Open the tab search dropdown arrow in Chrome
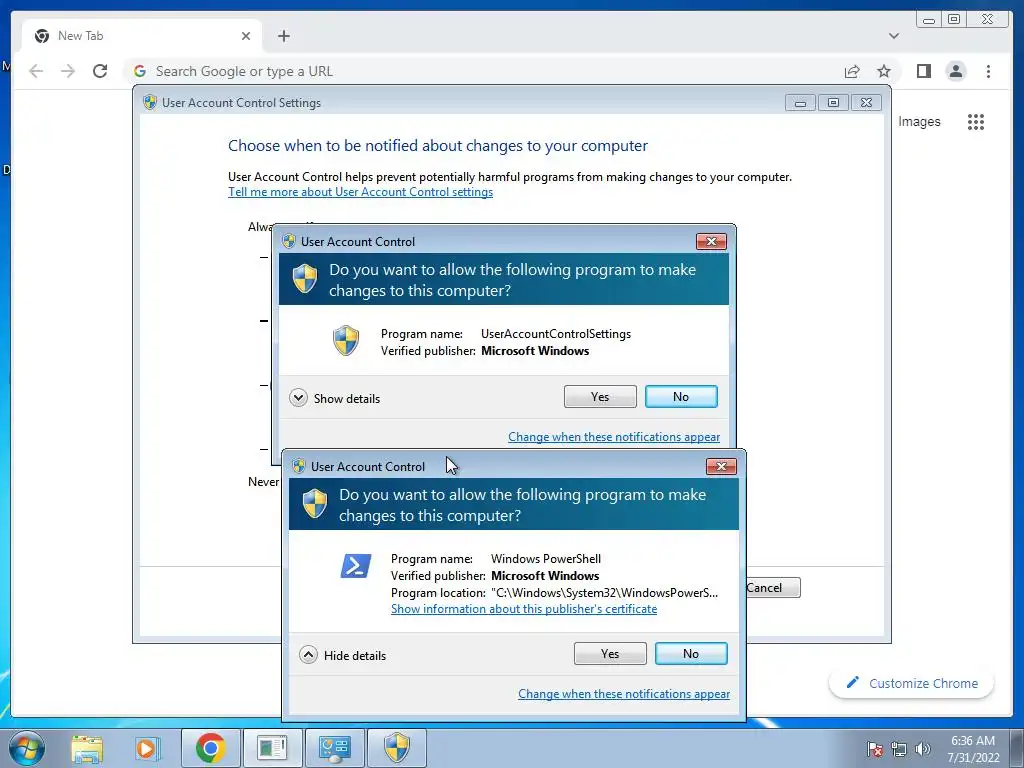 (894, 36)
